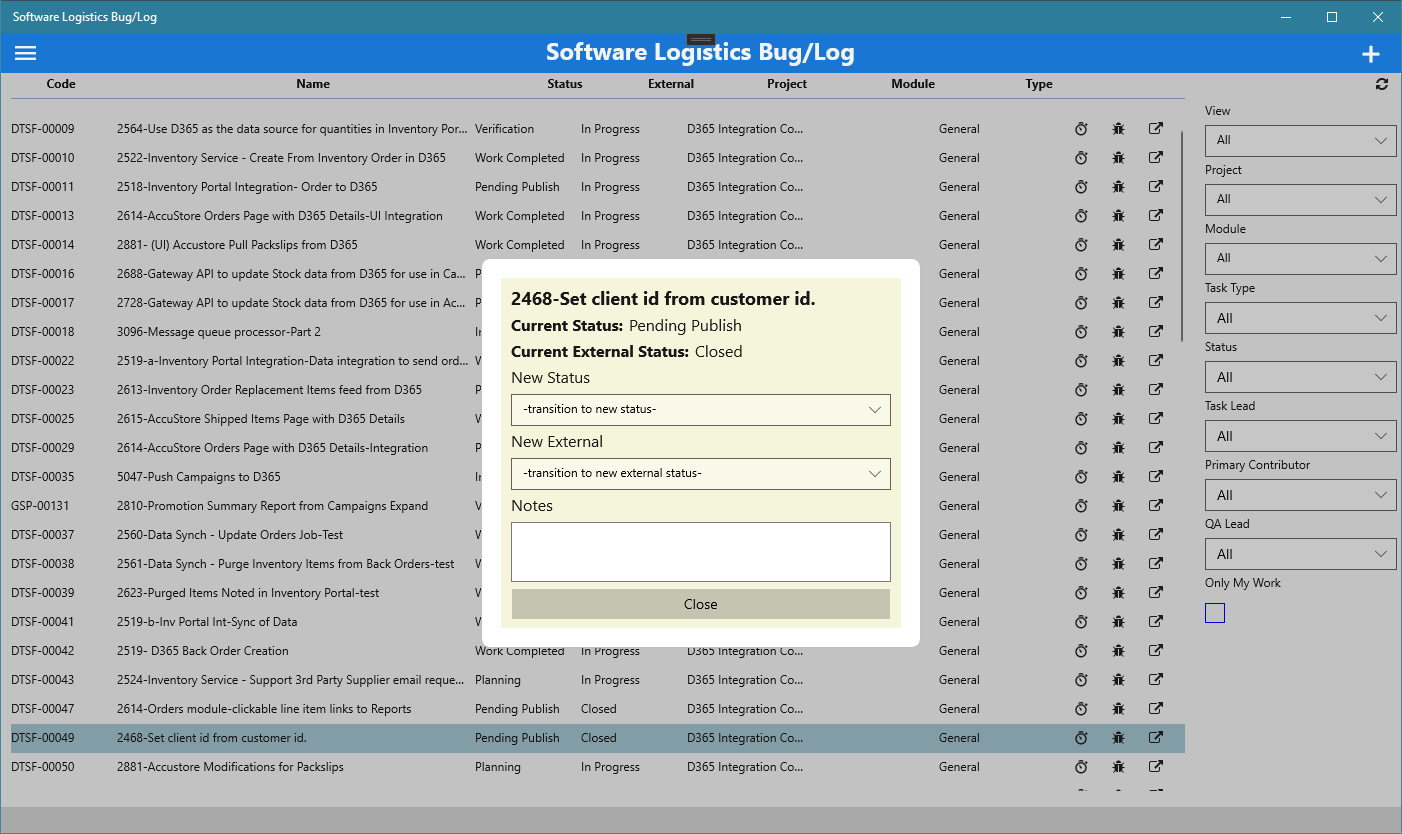Start timer icon for DTSF-00009 row

tap(1081, 129)
